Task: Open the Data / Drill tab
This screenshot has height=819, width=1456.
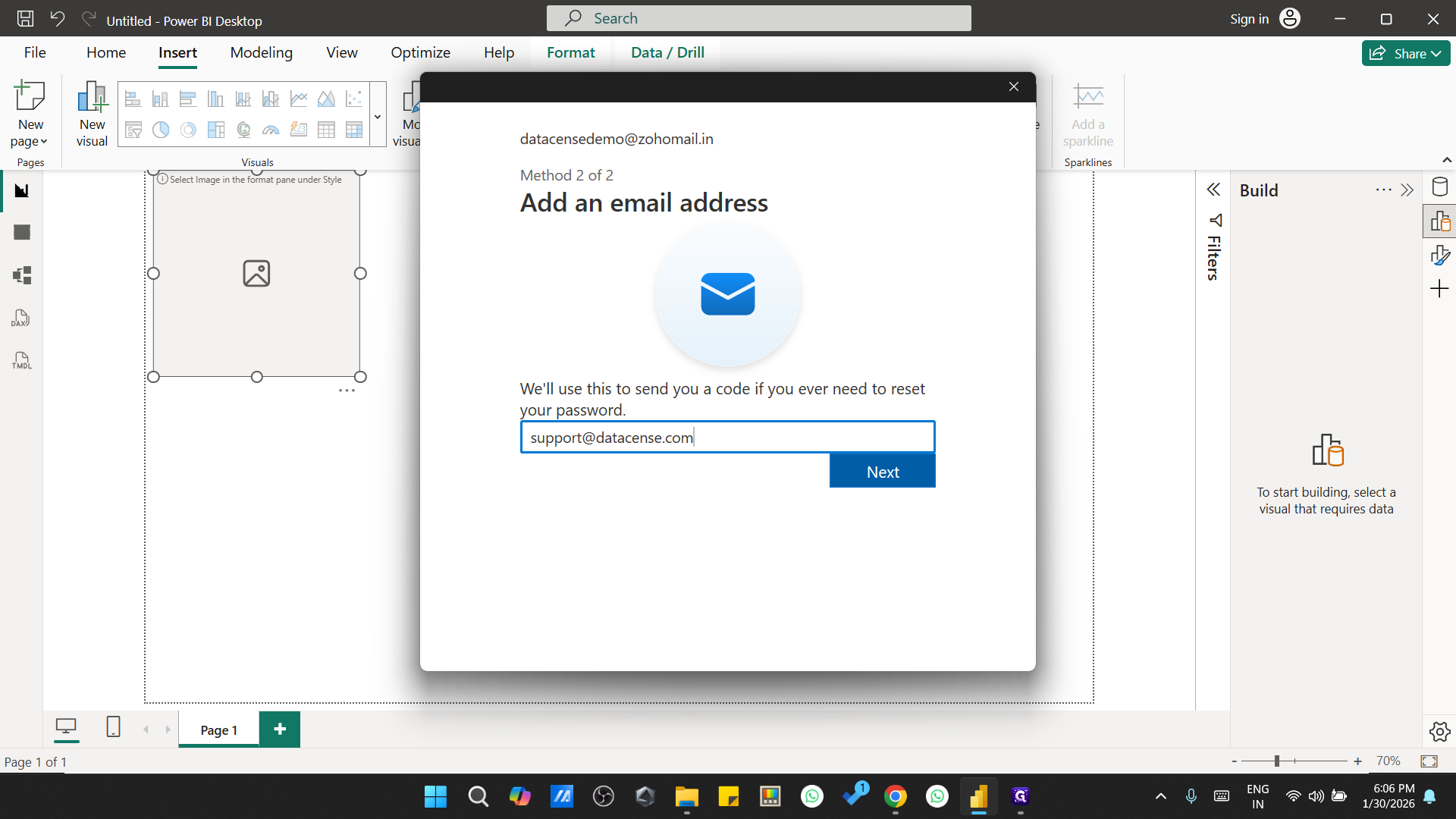Action: point(667,52)
